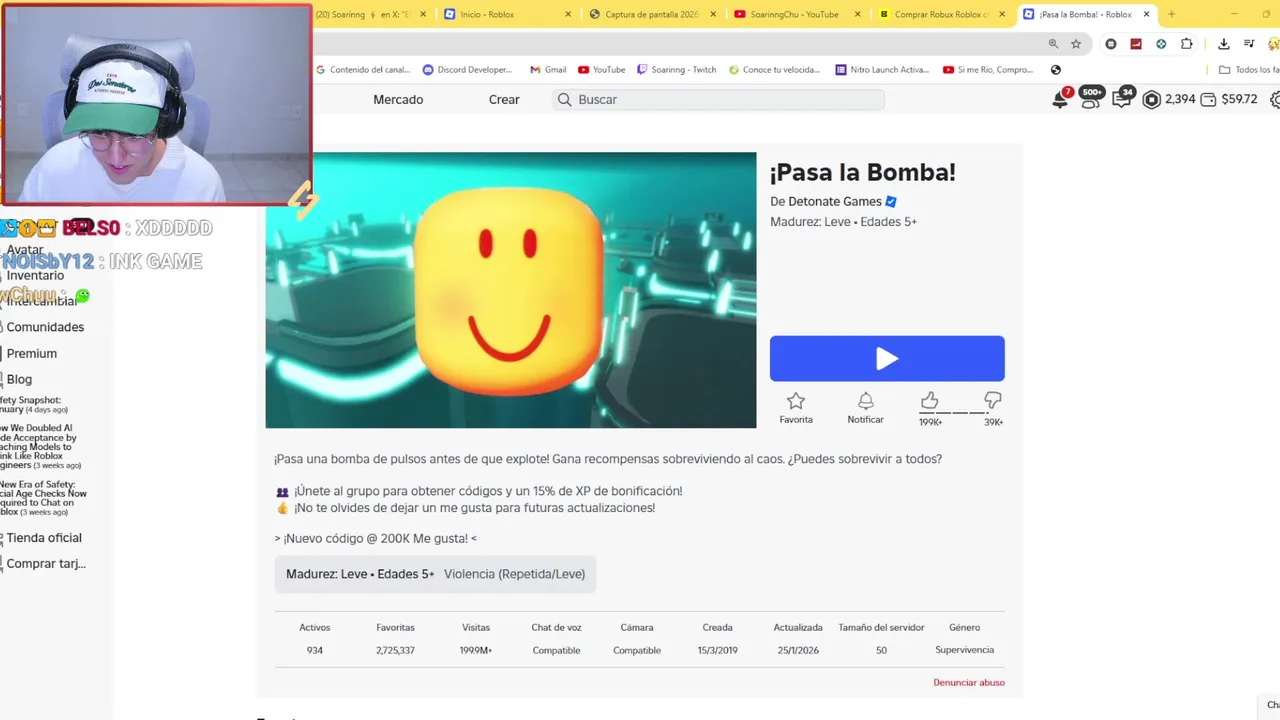Like the game with the thumbs-up icon

pos(929,401)
